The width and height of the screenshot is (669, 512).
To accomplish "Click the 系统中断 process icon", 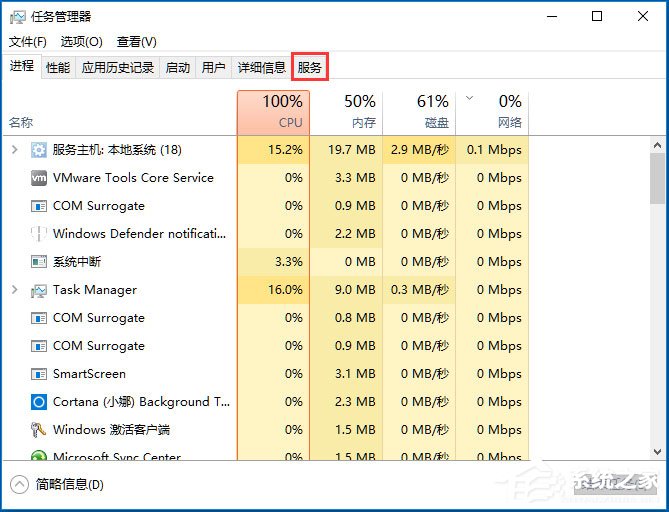I will [39, 262].
